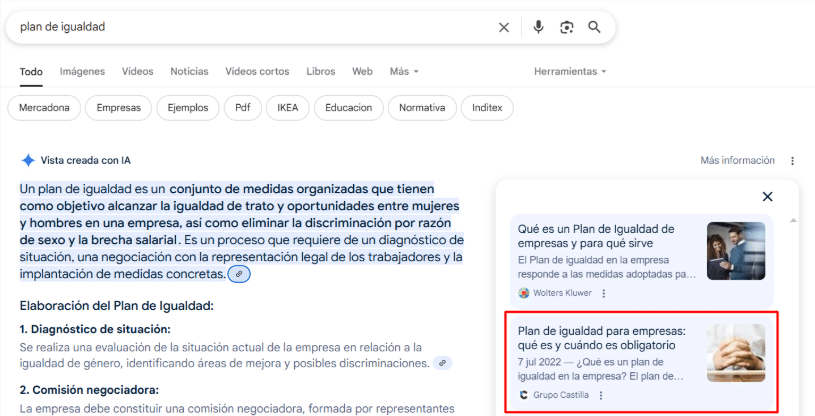
Task: Expand the Más dropdown
Action: pyautogui.click(x=404, y=72)
